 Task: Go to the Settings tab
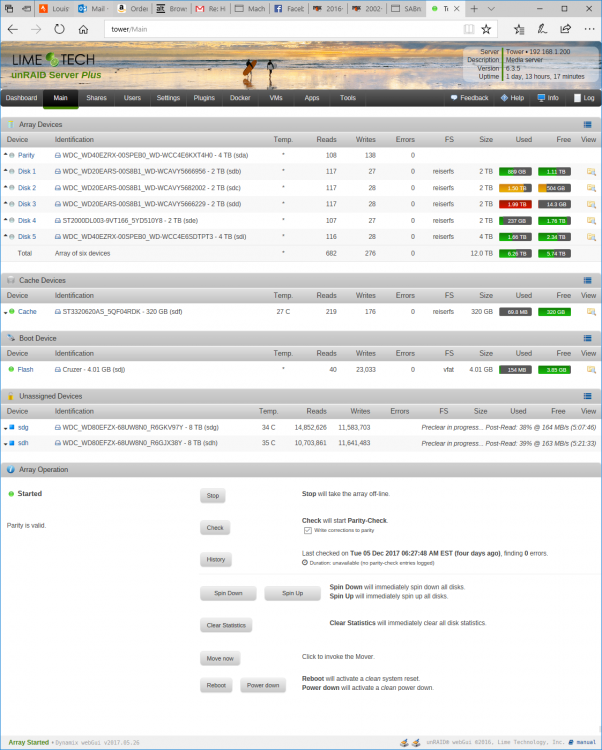click(168, 98)
